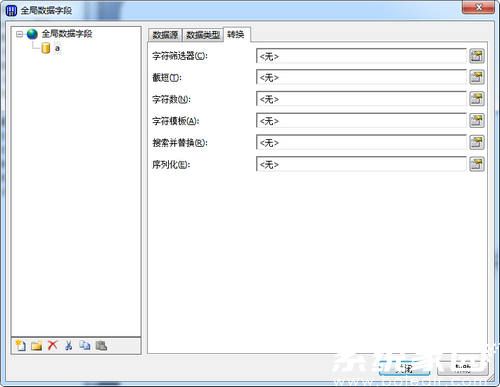Click the new folder icon

36,346
